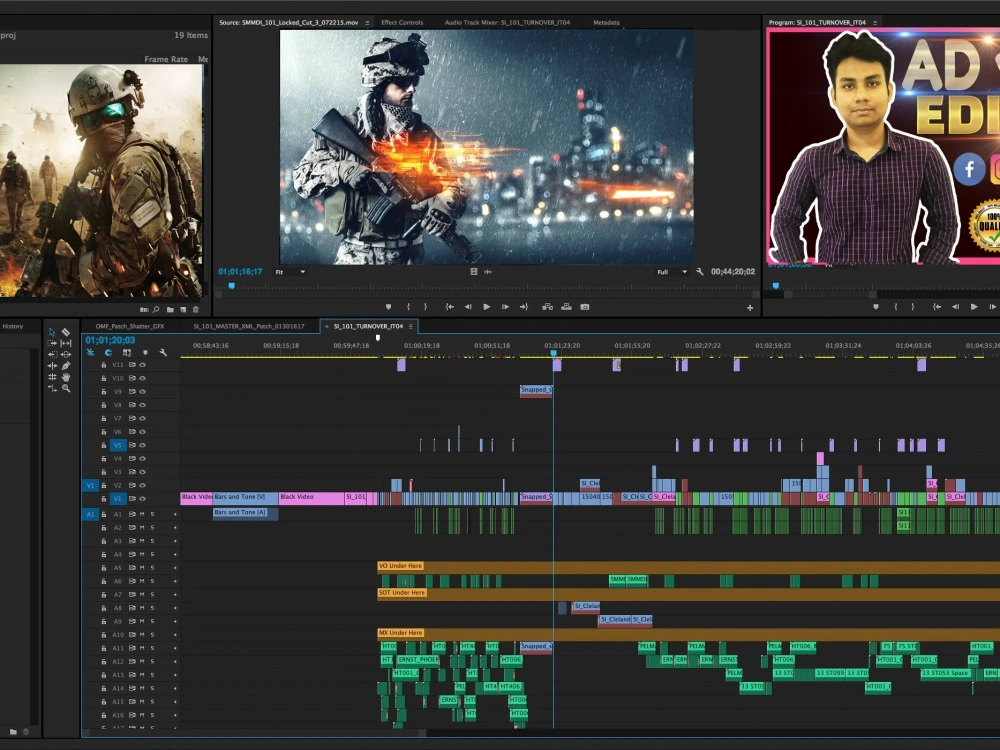The height and width of the screenshot is (750, 1000).
Task: Toggle nest sequences button in timeline header
Action: click(91, 353)
